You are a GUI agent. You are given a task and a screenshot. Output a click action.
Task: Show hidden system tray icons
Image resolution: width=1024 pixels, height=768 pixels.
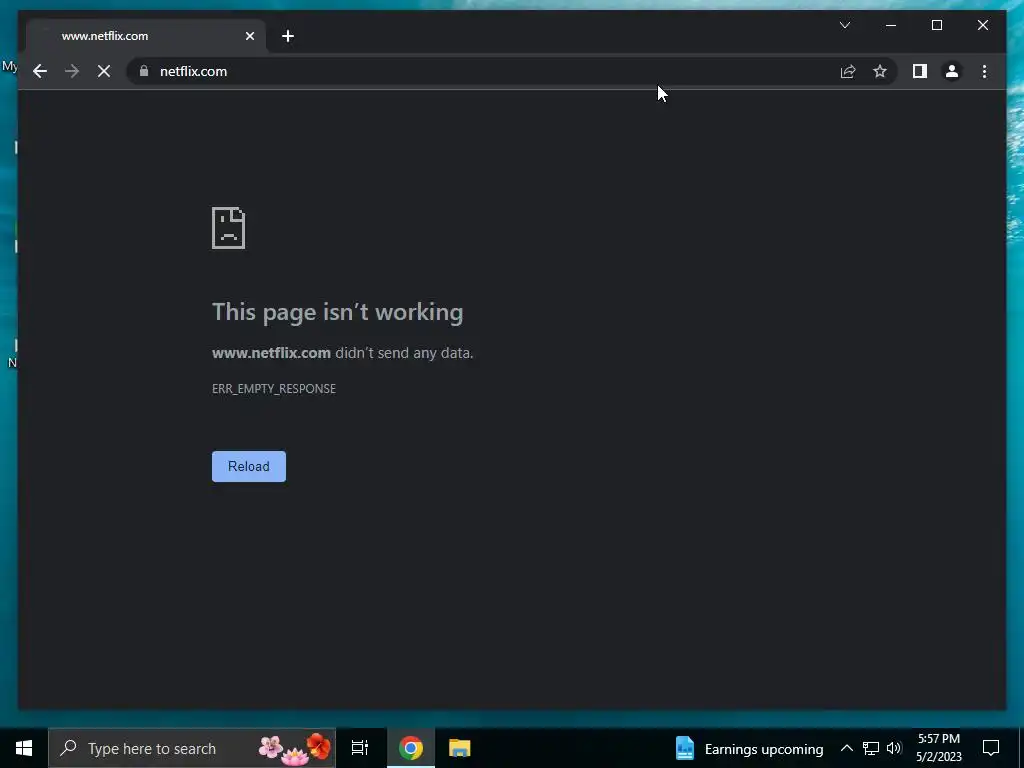tap(846, 748)
